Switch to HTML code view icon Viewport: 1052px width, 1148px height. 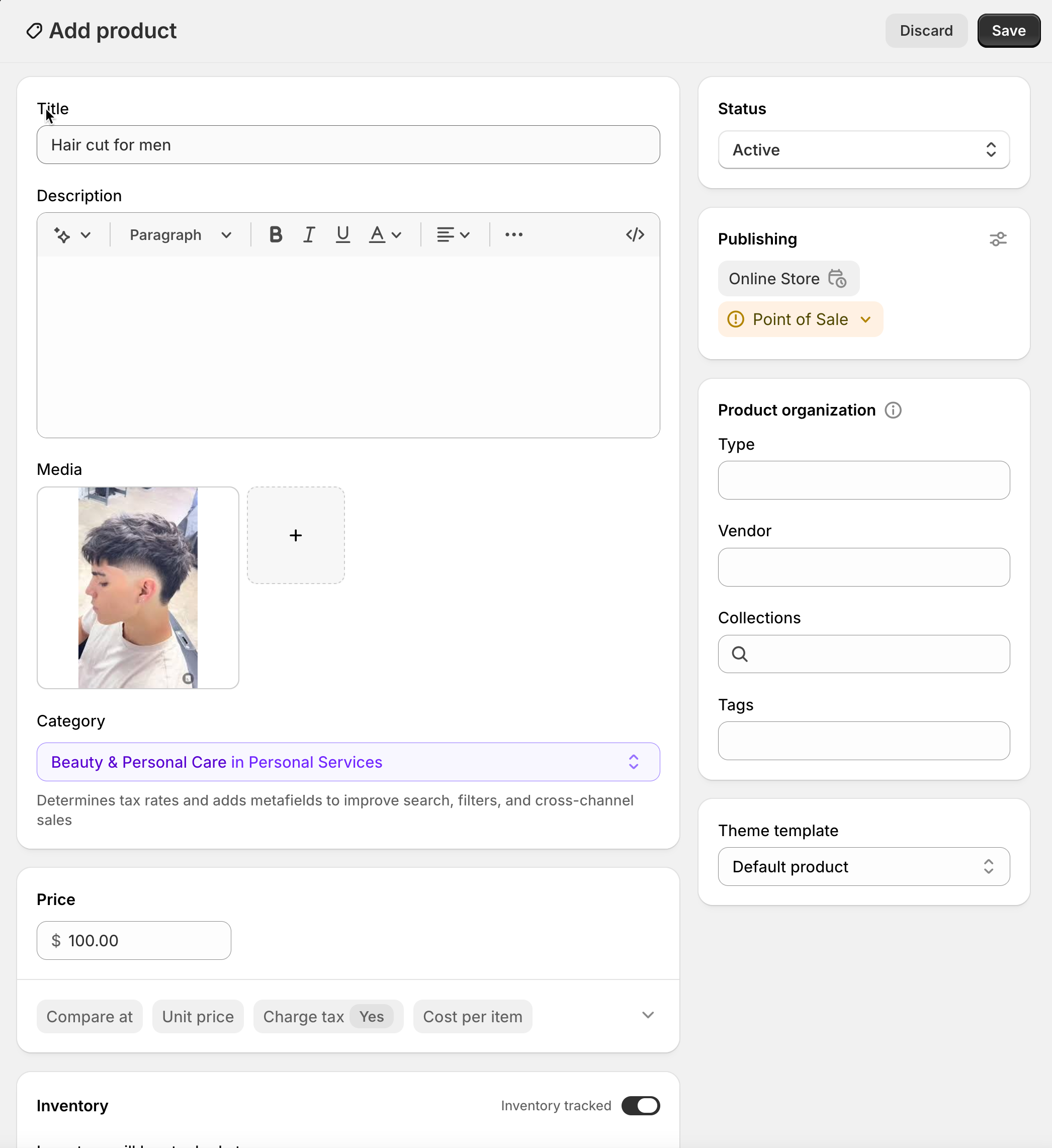click(635, 234)
